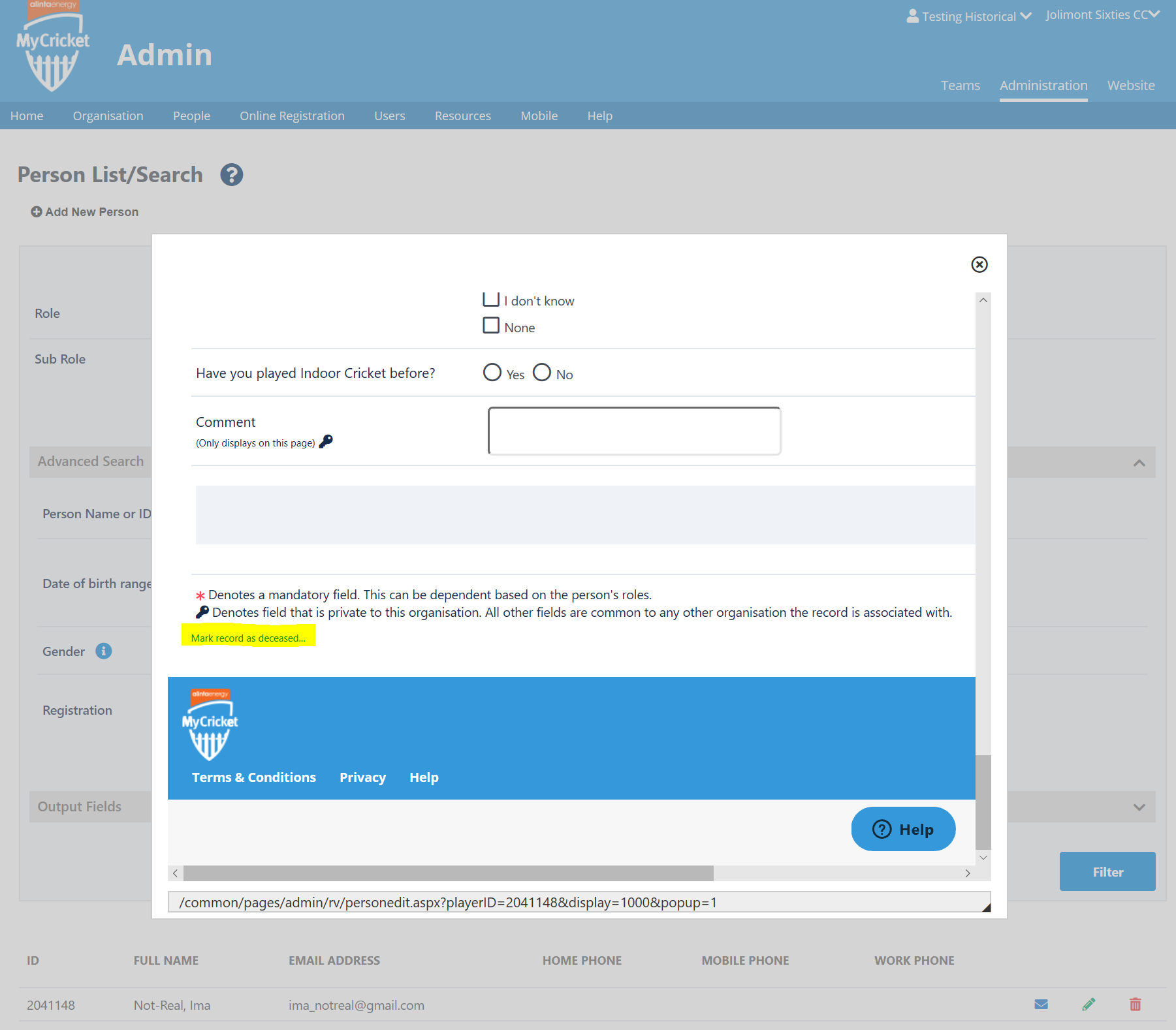Tick the None checkbox

[x=491, y=325]
